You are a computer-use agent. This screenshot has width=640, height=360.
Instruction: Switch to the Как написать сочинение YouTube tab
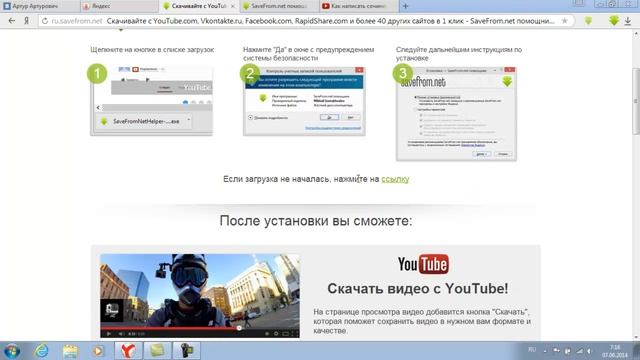click(x=358, y=6)
